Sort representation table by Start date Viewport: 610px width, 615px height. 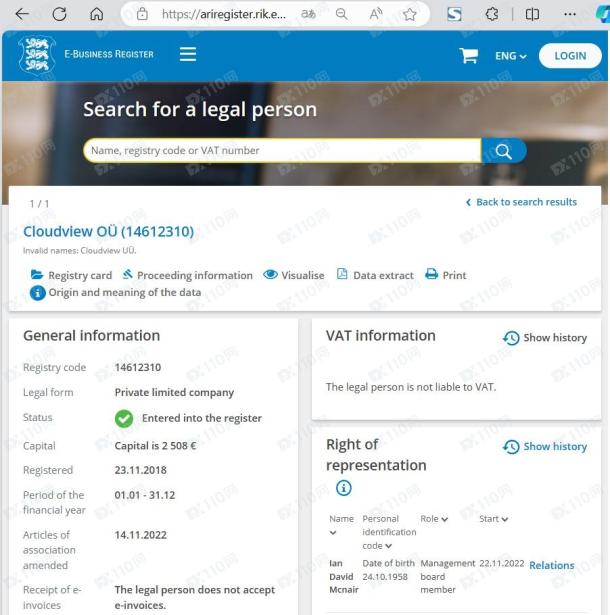click(x=493, y=519)
